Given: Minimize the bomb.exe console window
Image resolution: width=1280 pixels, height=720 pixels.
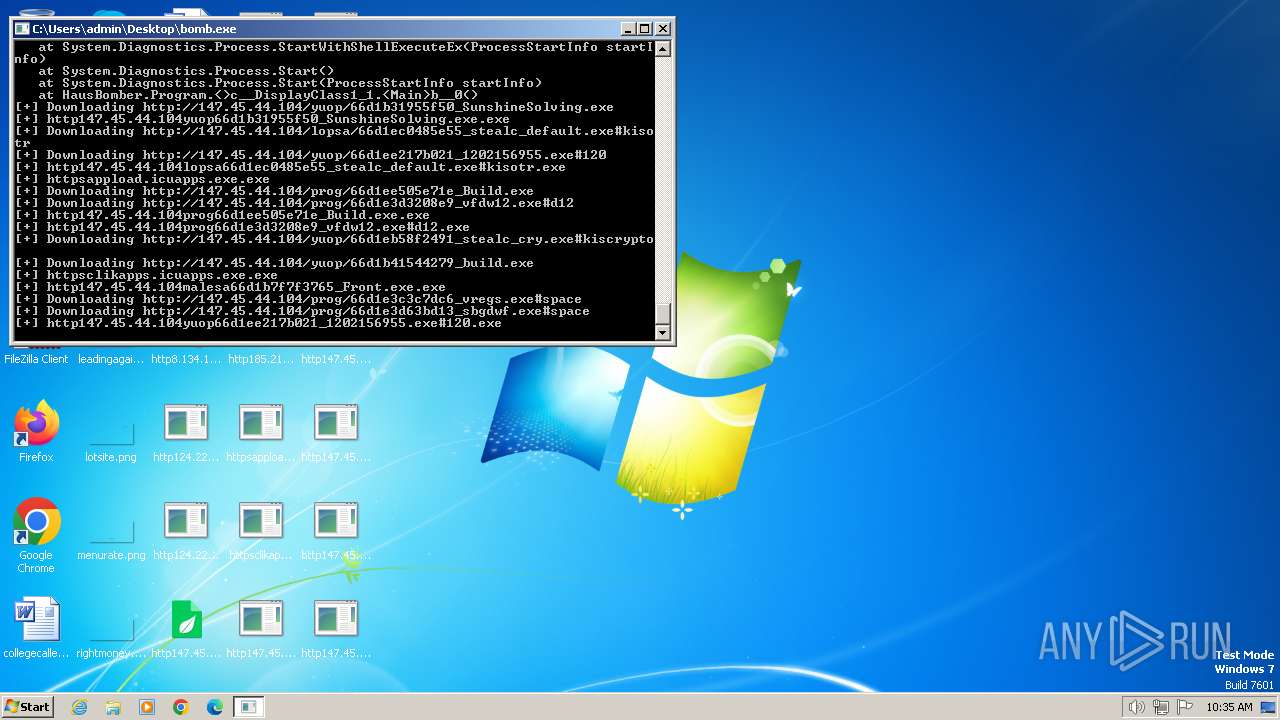Looking at the screenshot, I should 628,29.
